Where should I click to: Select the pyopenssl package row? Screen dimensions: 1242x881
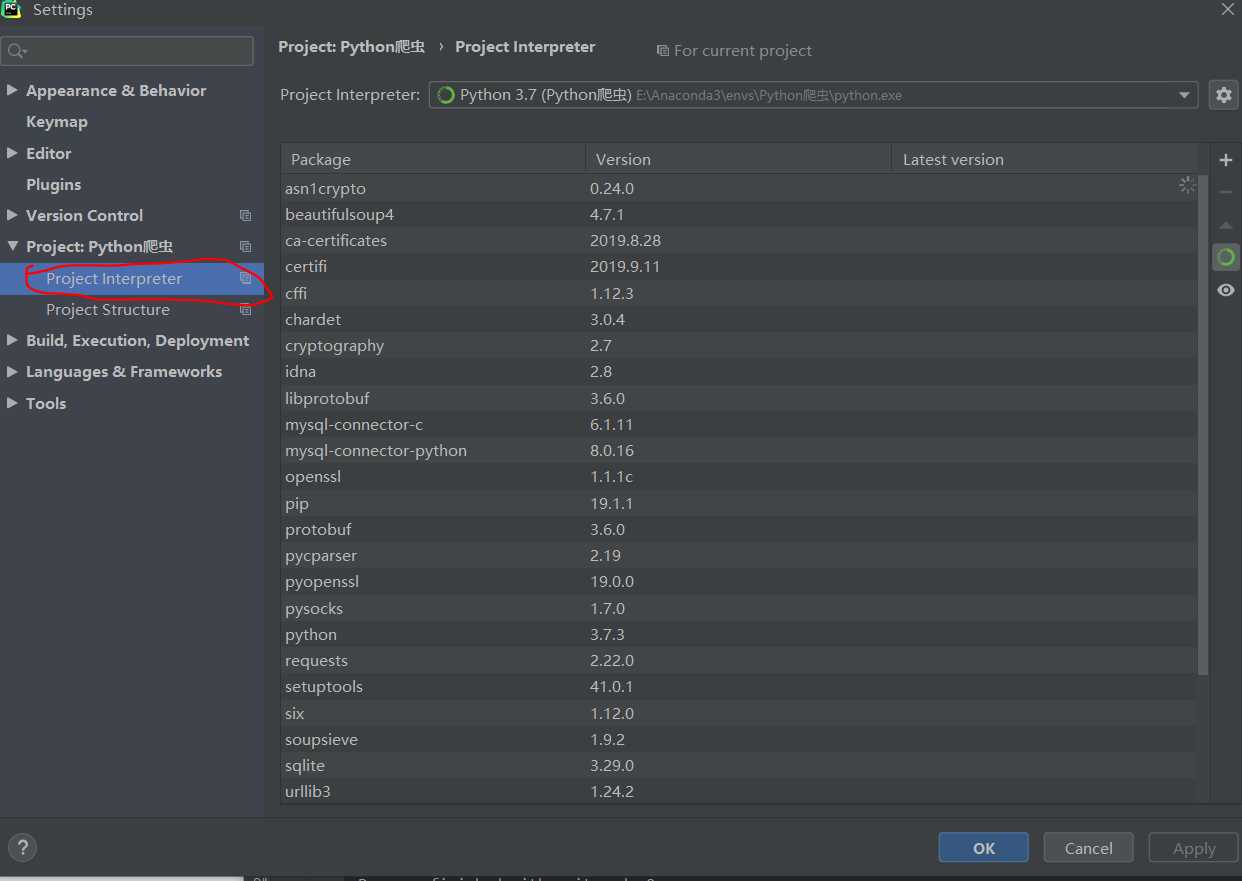[x=739, y=582]
